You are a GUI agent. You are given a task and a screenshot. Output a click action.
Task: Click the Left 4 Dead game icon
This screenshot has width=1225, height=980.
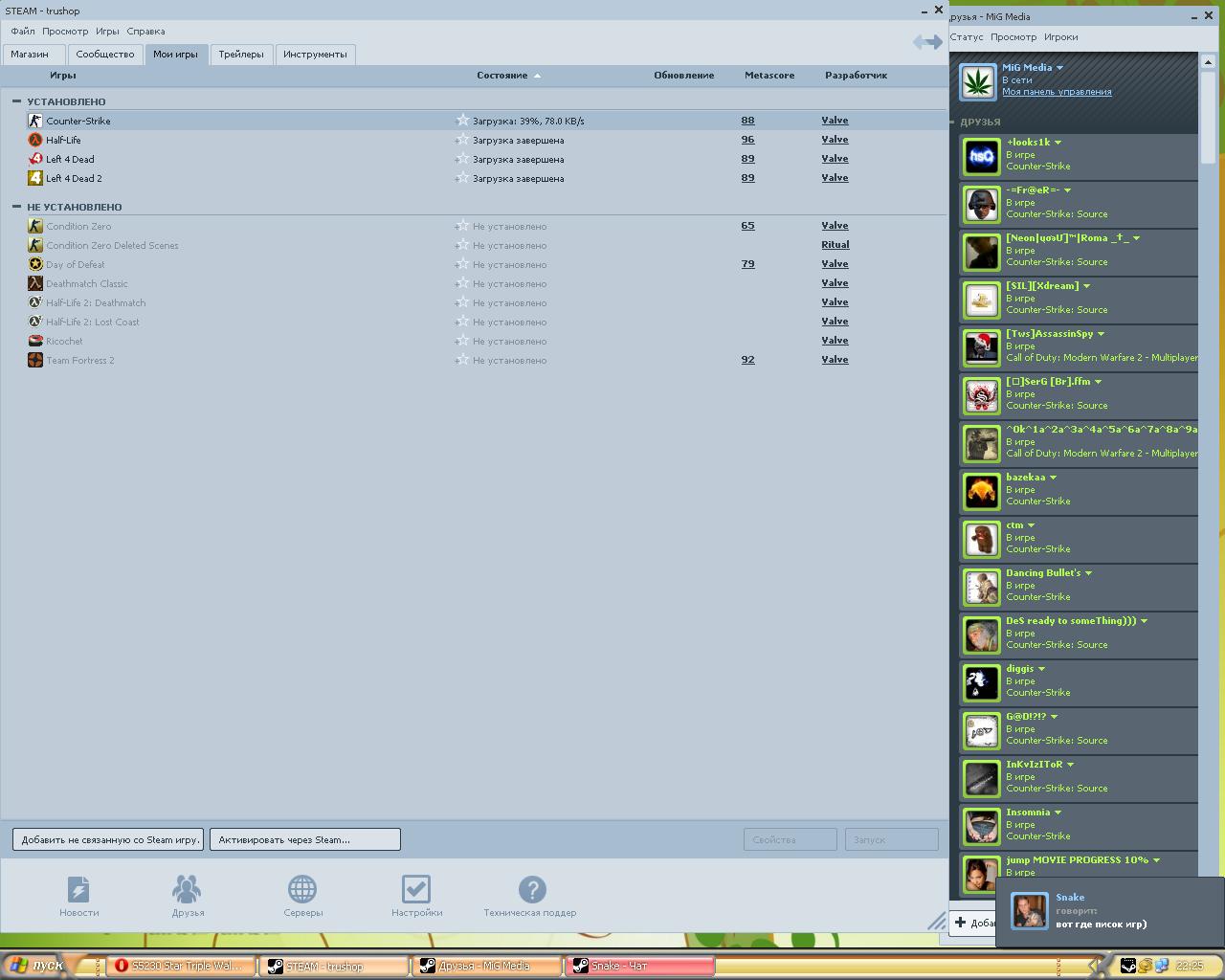point(35,159)
